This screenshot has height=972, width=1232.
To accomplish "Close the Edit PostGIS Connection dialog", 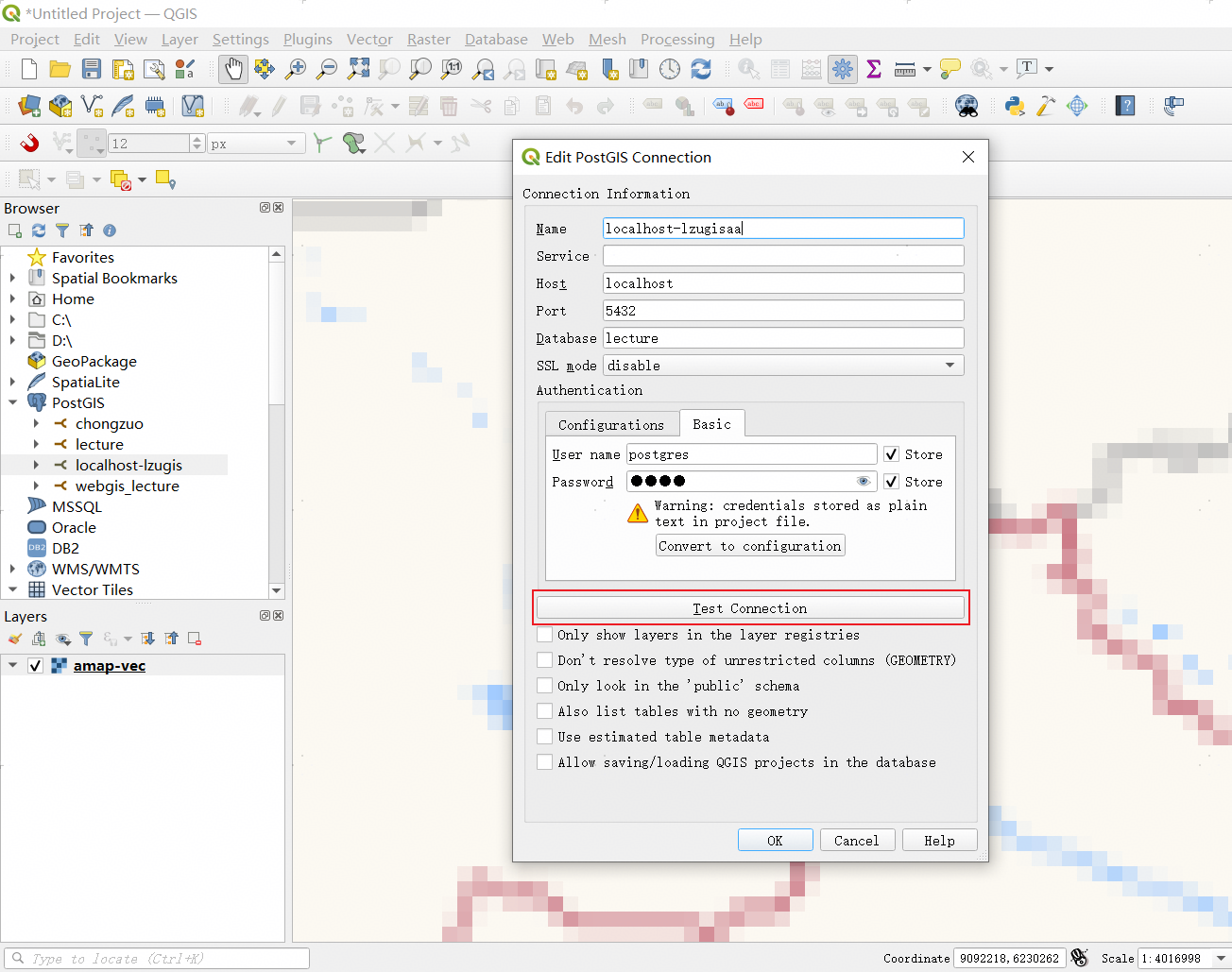I will 968,157.
